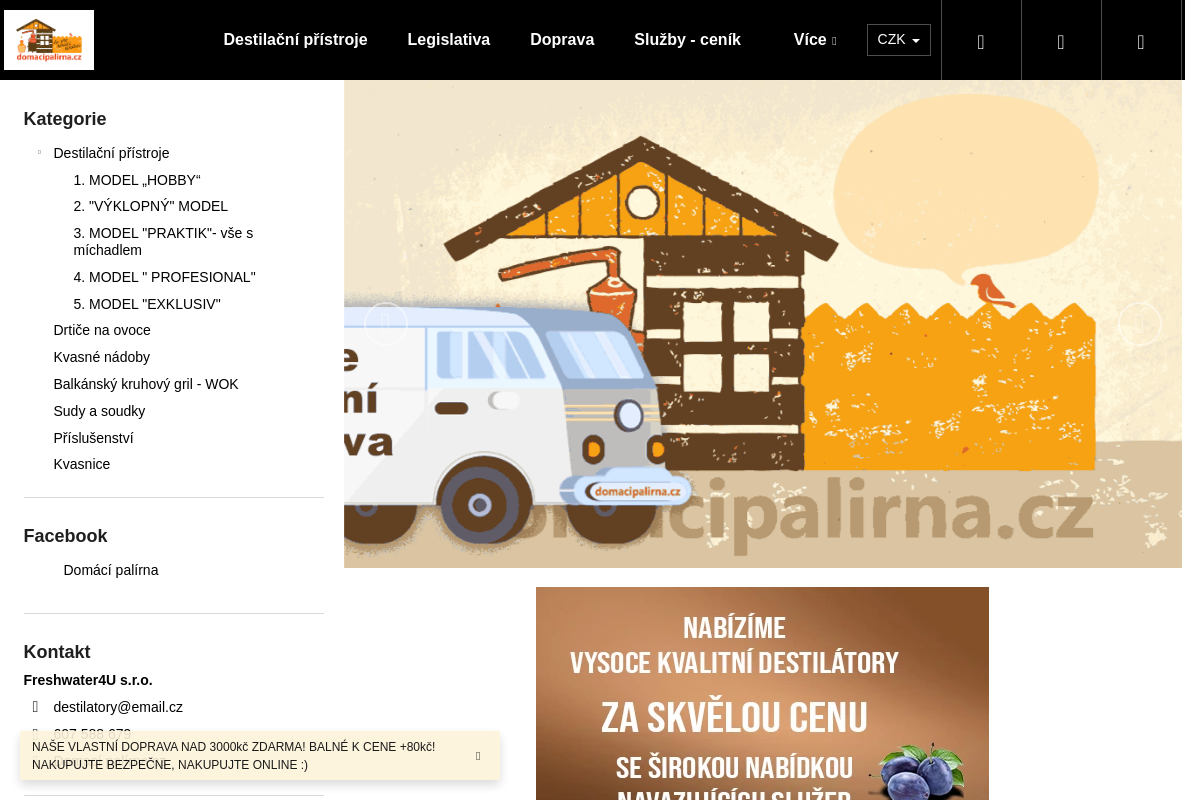Open category 2. "VÝKLOPNÝ" MODEL
Screen dimensions: 1200x800
tap(151, 206)
